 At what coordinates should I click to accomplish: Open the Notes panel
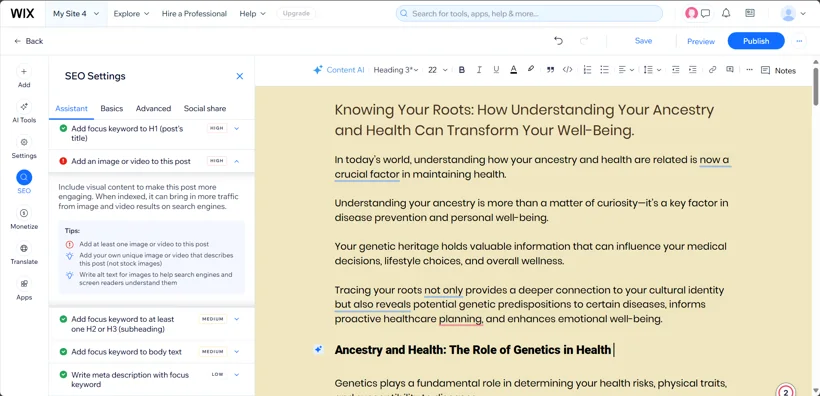coord(778,71)
